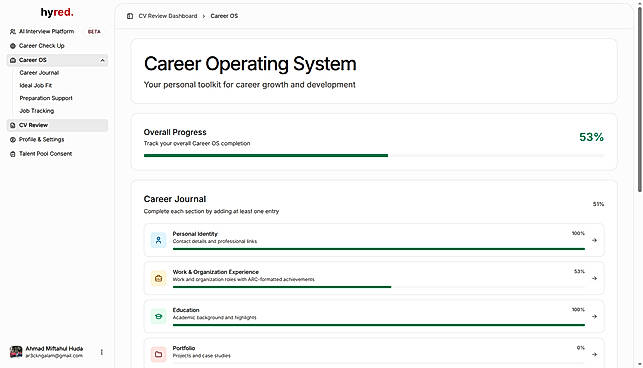Click the Overall Progress bar

(374, 155)
